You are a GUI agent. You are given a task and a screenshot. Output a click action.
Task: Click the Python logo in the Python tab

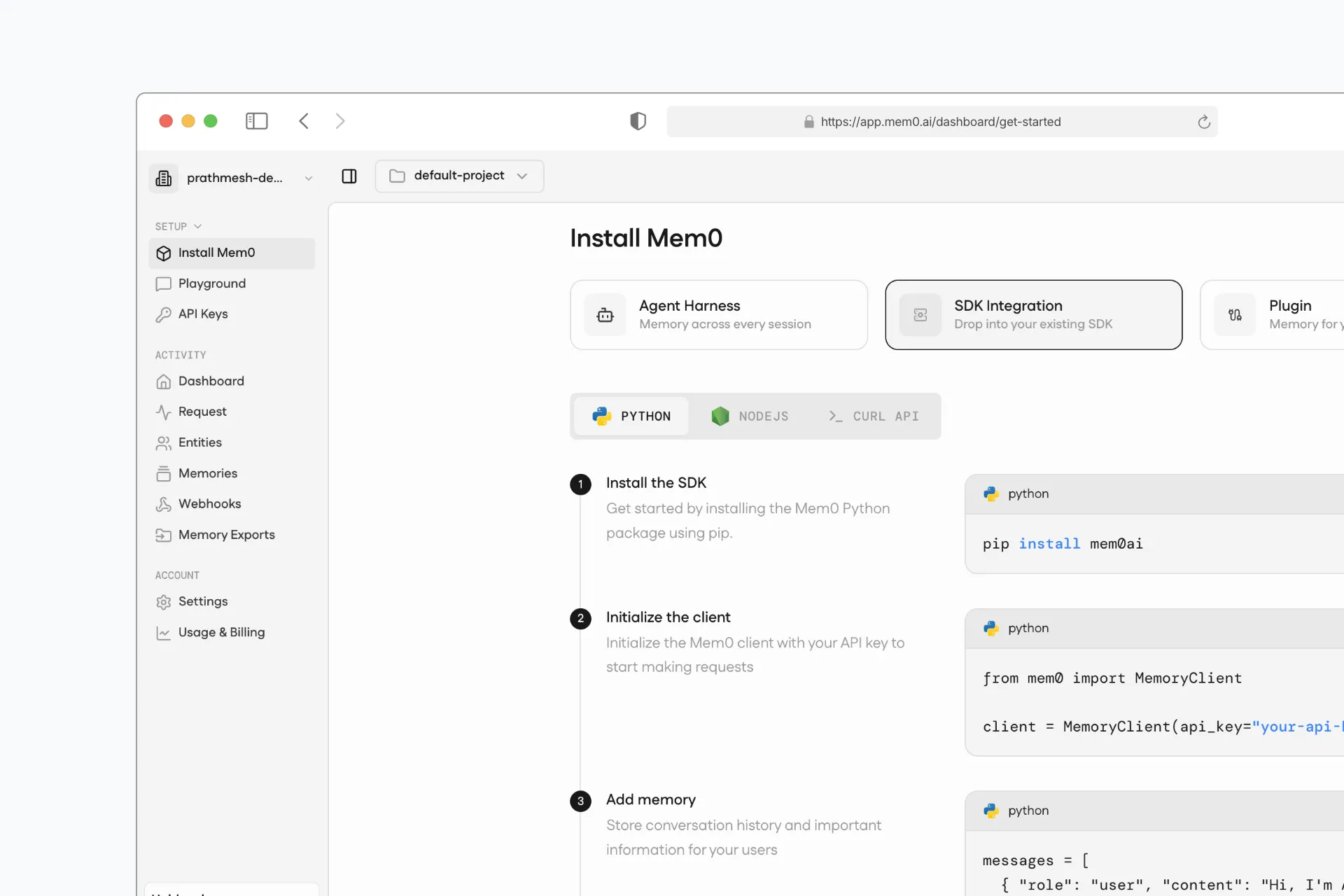coord(601,416)
